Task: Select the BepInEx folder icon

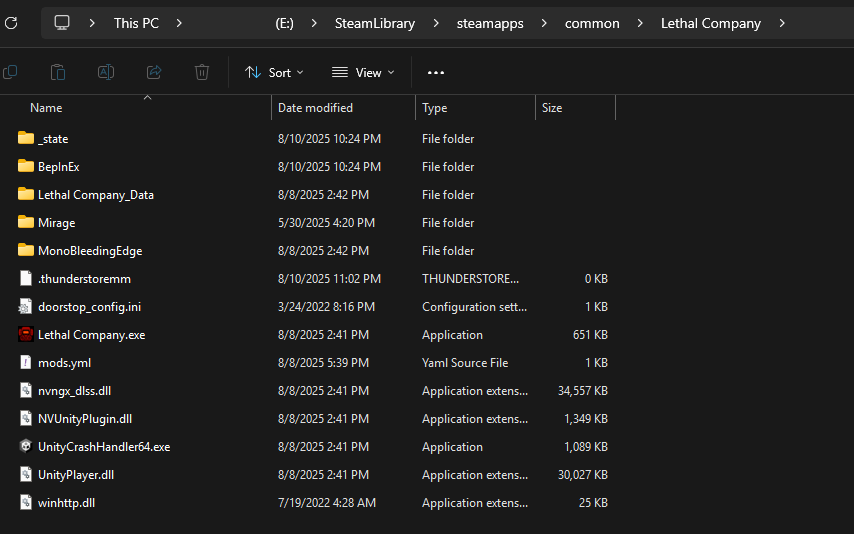Action: [26, 166]
